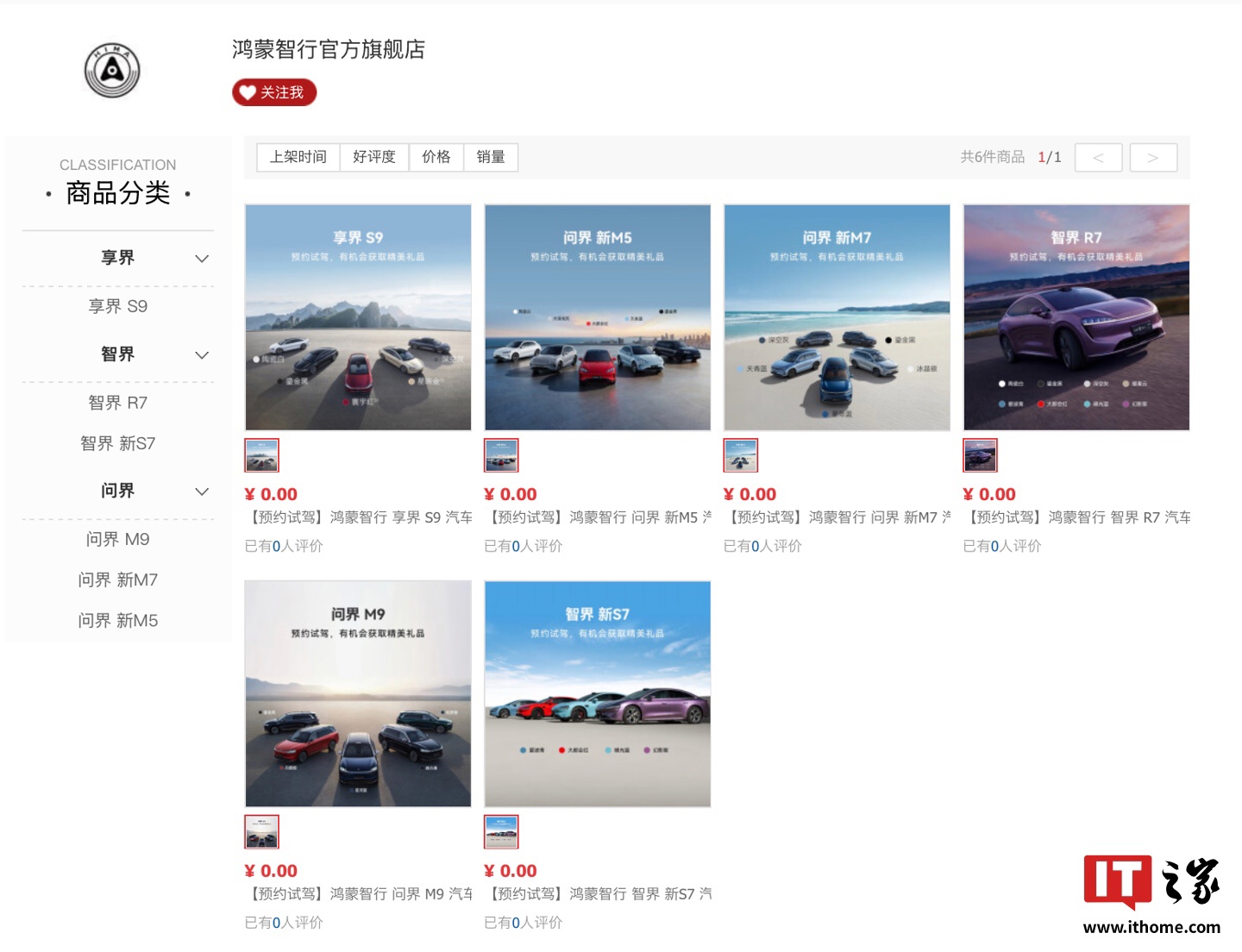Open 【预约试驾】智界 新S7 title link
The image size is (1242, 952).
599,894
